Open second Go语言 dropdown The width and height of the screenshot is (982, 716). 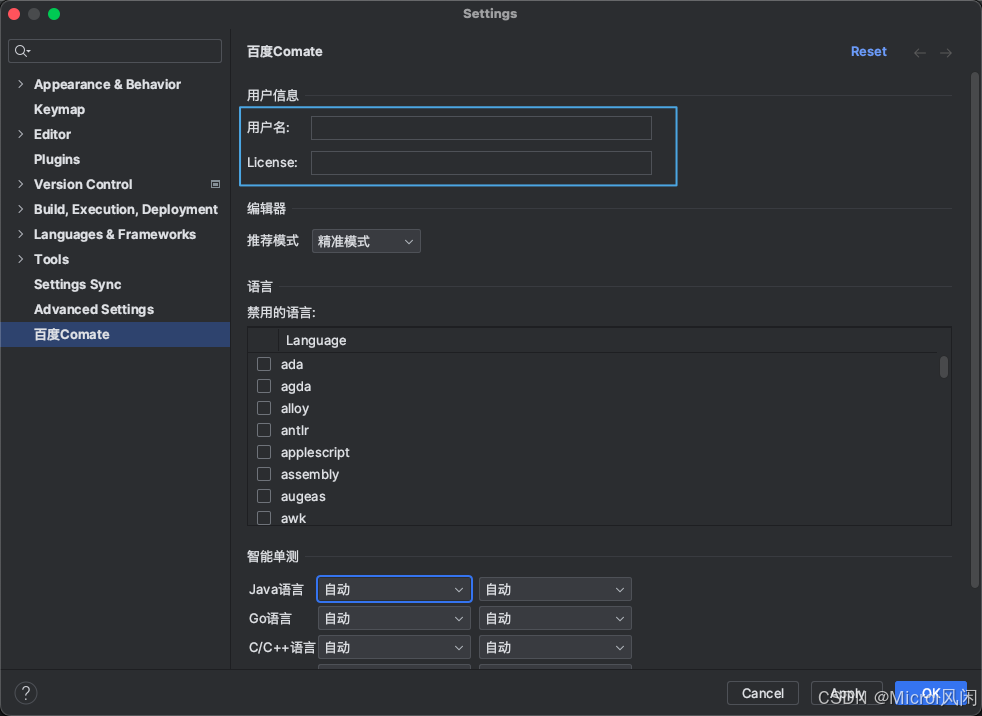555,618
